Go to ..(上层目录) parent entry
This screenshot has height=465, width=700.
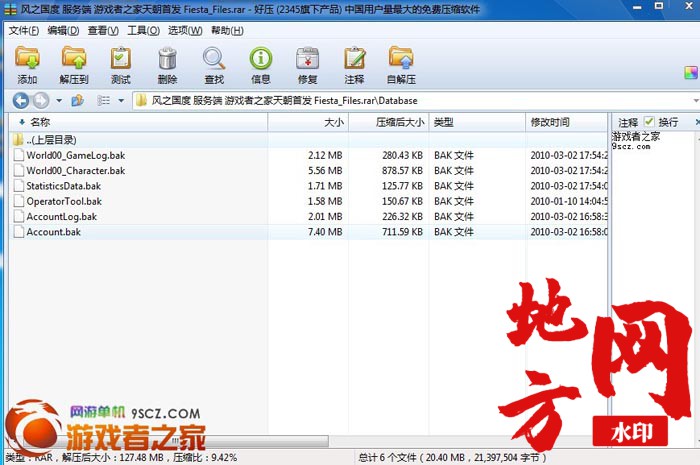[x=51, y=140]
